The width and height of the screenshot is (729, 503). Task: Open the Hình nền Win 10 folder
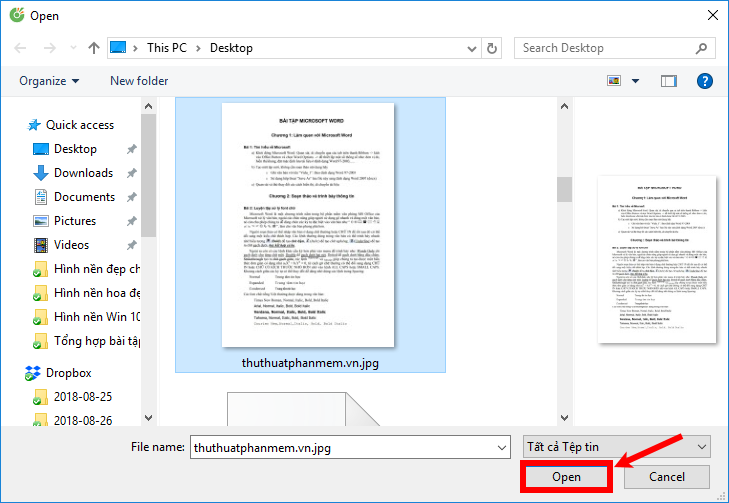pos(86,317)
